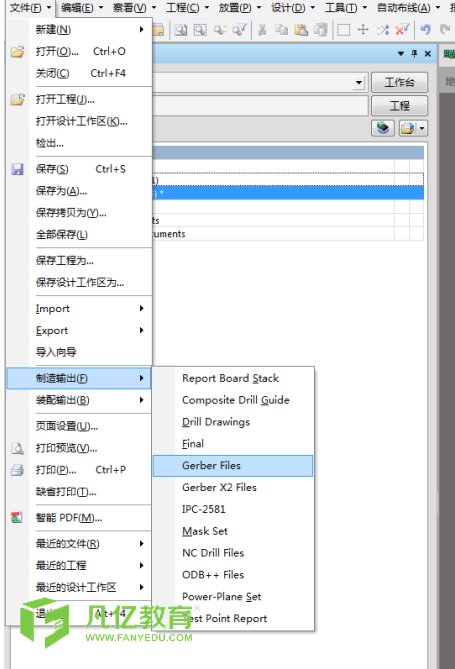
Task: Expand the Export submenu
Action: tap(141, 330)
